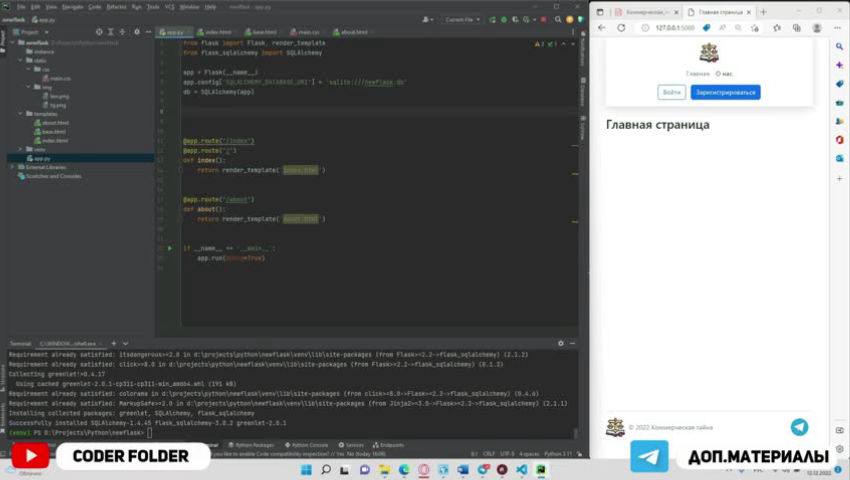
Task: Open the Current File run configuration dropdown
Action: 462,19
